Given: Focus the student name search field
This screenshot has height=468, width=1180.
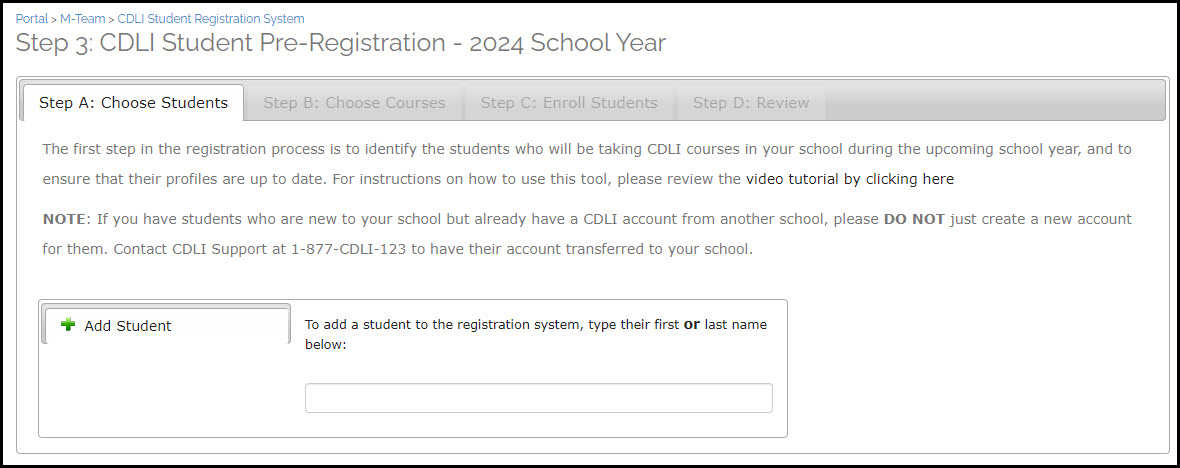Looking at the screenshot, I should click(x=539, y=398).
